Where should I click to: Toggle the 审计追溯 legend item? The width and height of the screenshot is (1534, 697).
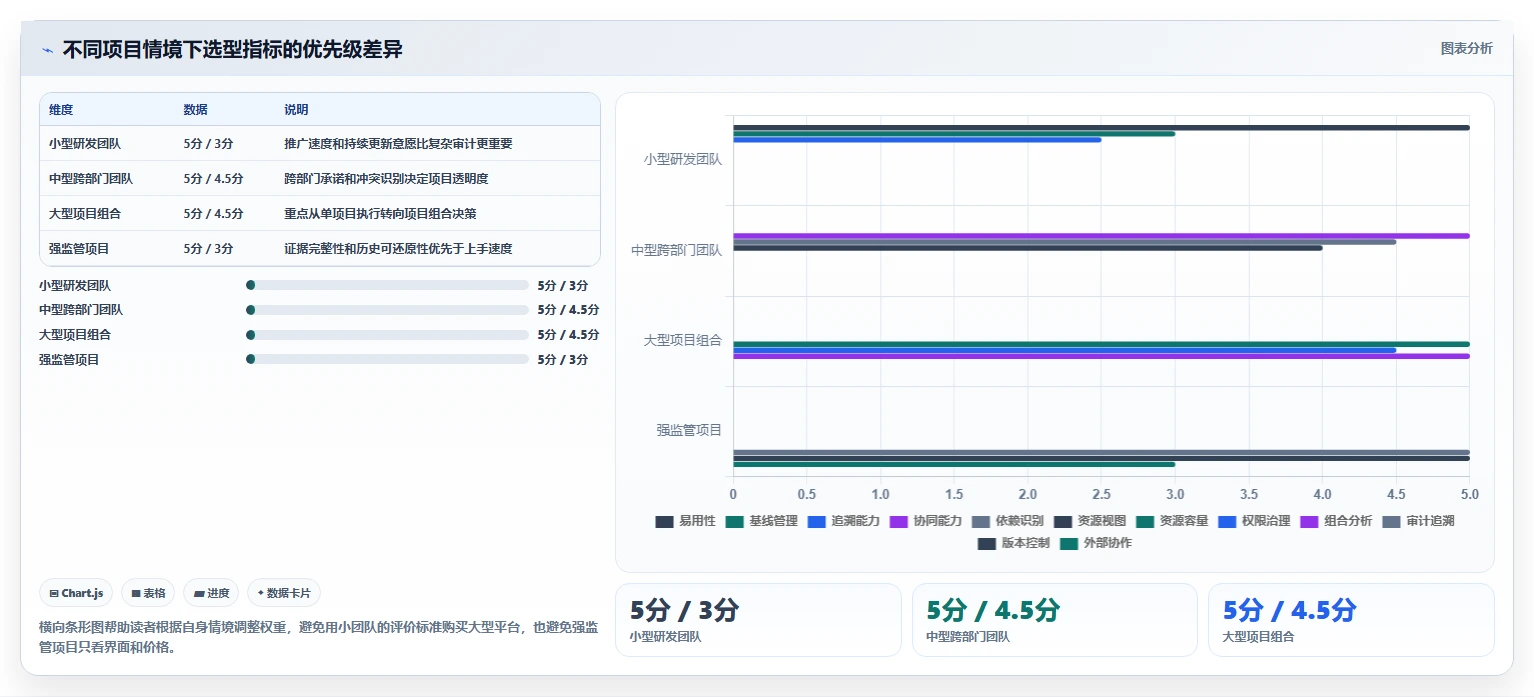click(x=1417, y=521)
